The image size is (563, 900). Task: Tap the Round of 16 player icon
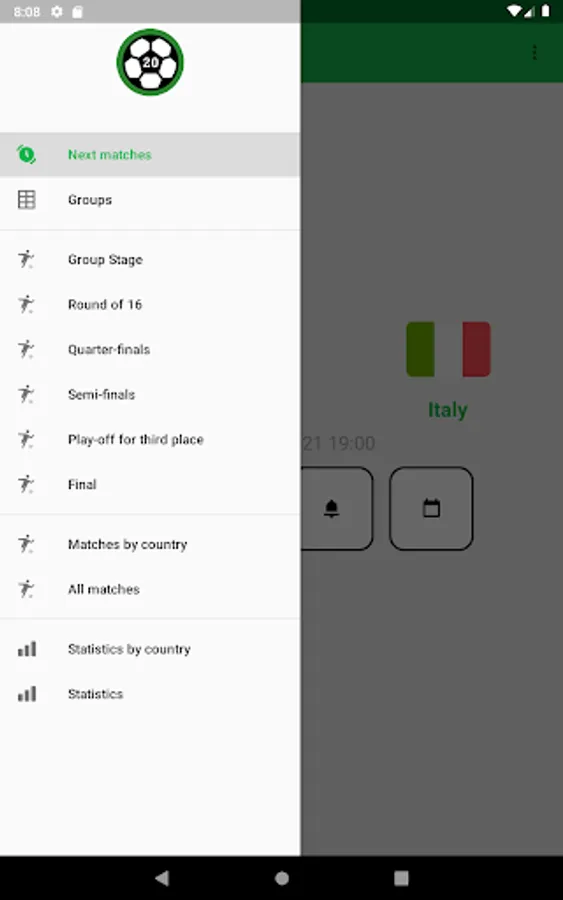point(26,304)
